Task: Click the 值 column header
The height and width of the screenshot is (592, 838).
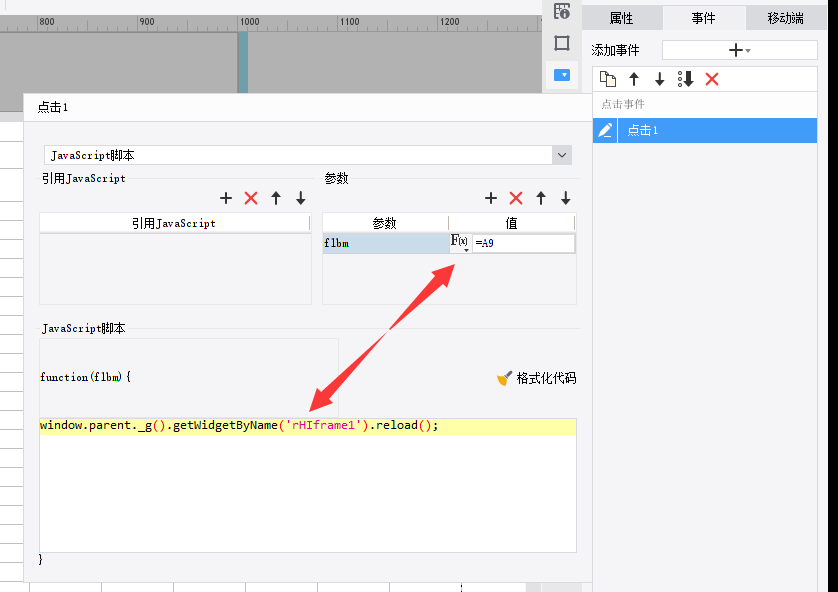Action: point(511,223)
